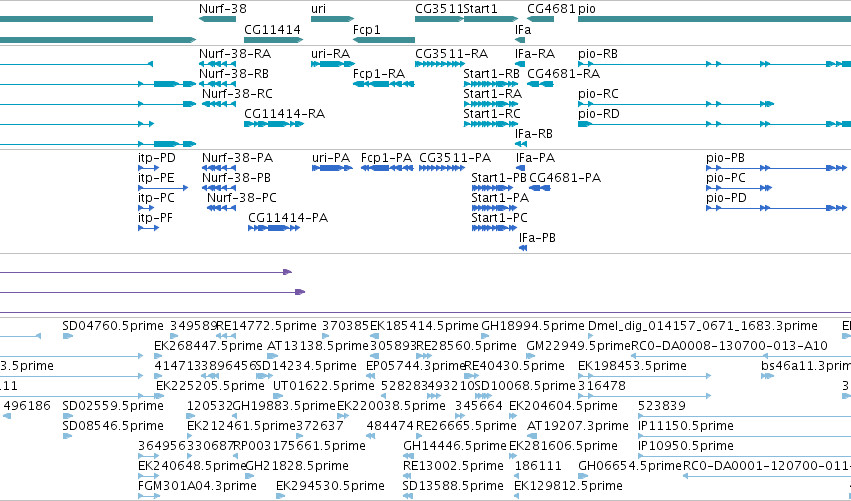851x501 pixels.
Task: Select the pio-PD protein line
Action: tap(777, 208)
